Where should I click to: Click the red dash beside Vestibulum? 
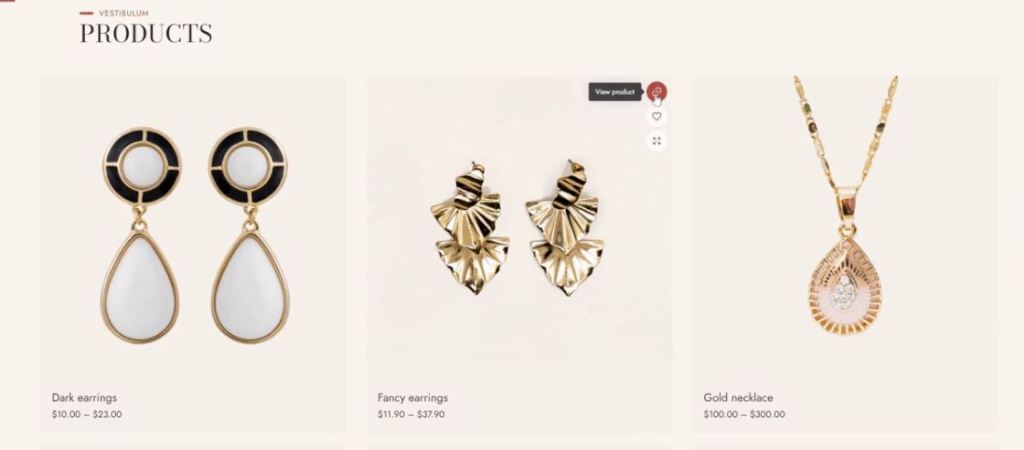tap(86, 13)
